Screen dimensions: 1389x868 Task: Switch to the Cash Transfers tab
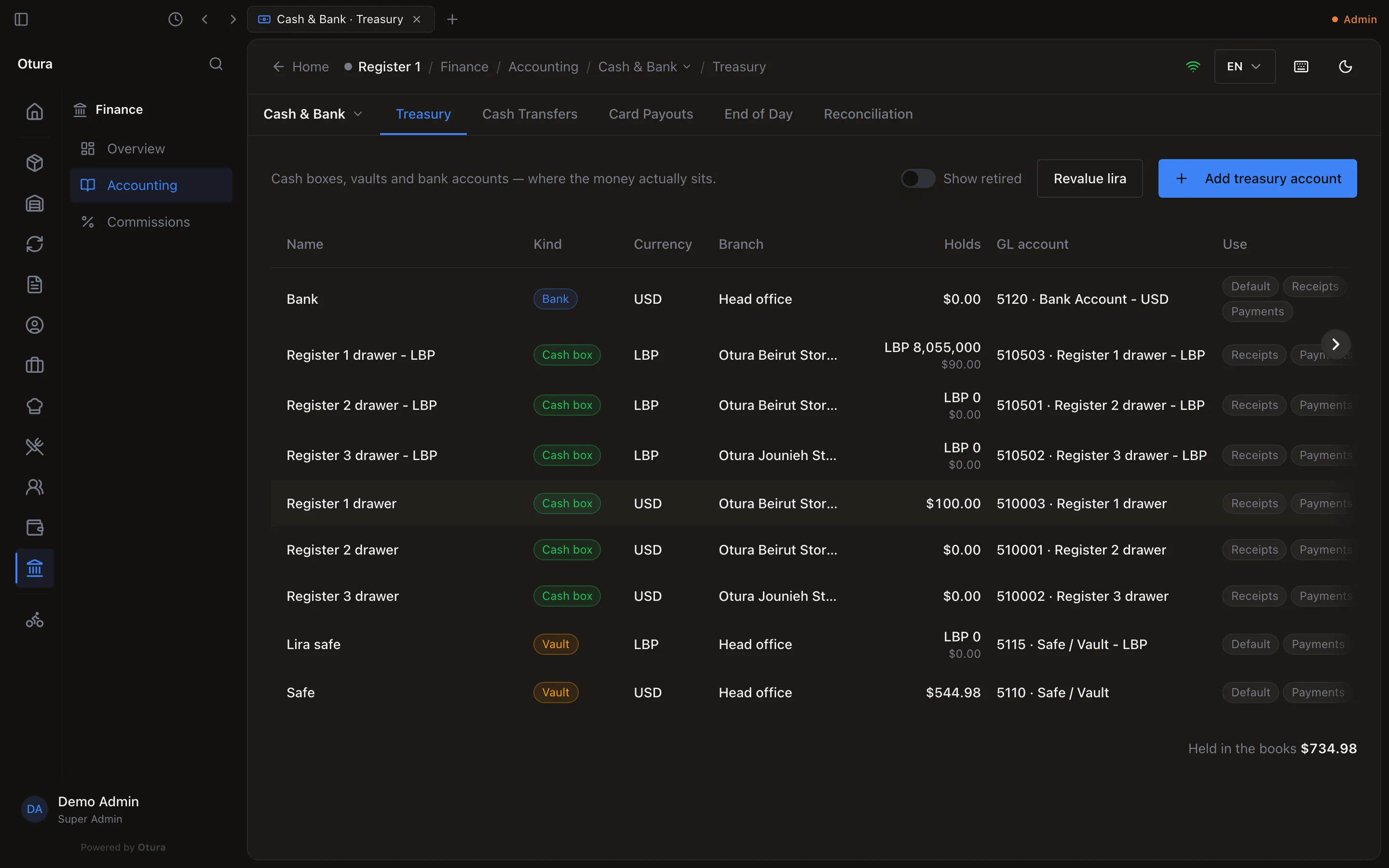(530, 114)
